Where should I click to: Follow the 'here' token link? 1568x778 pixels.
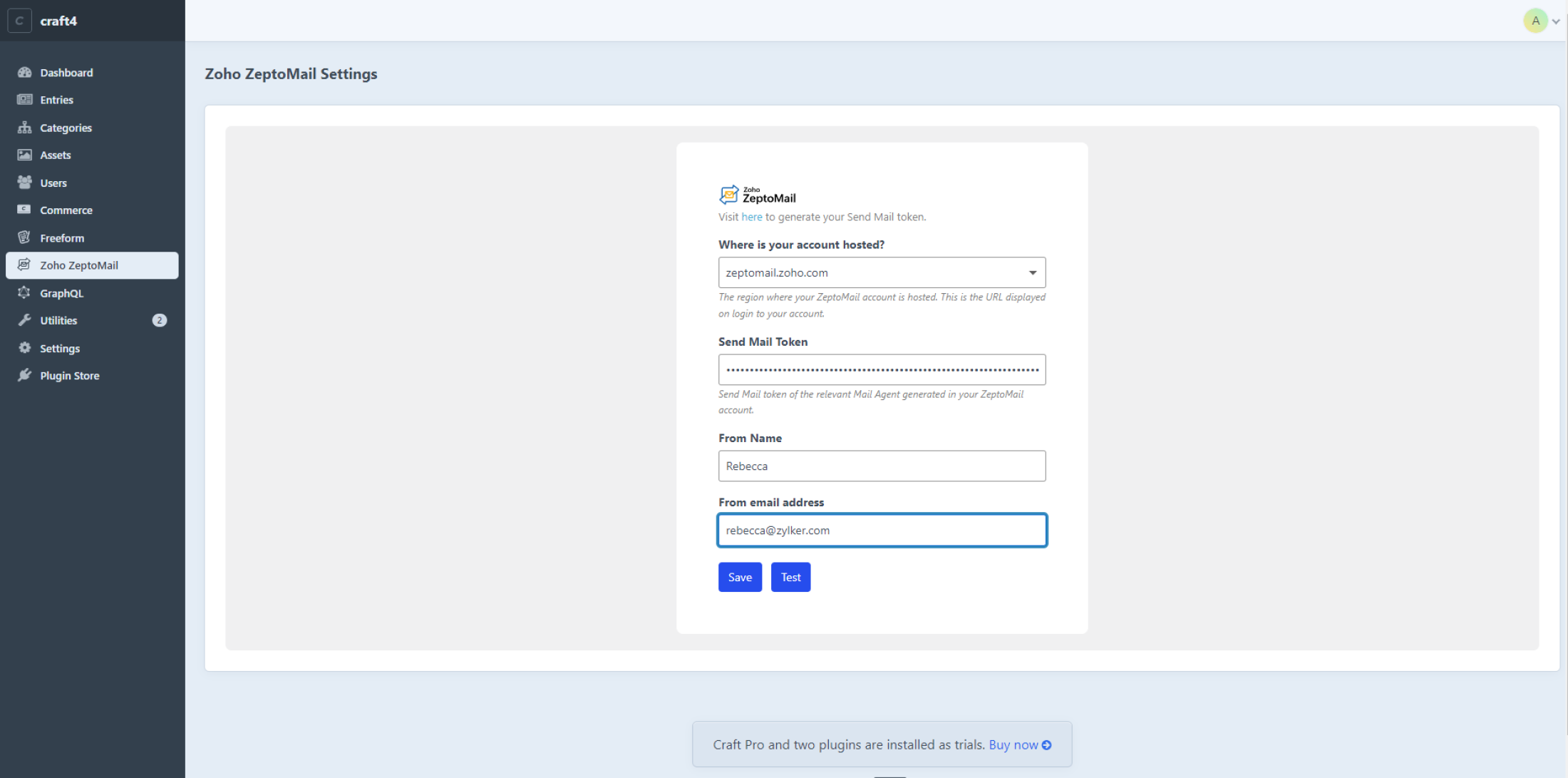(x=752, y=217)
